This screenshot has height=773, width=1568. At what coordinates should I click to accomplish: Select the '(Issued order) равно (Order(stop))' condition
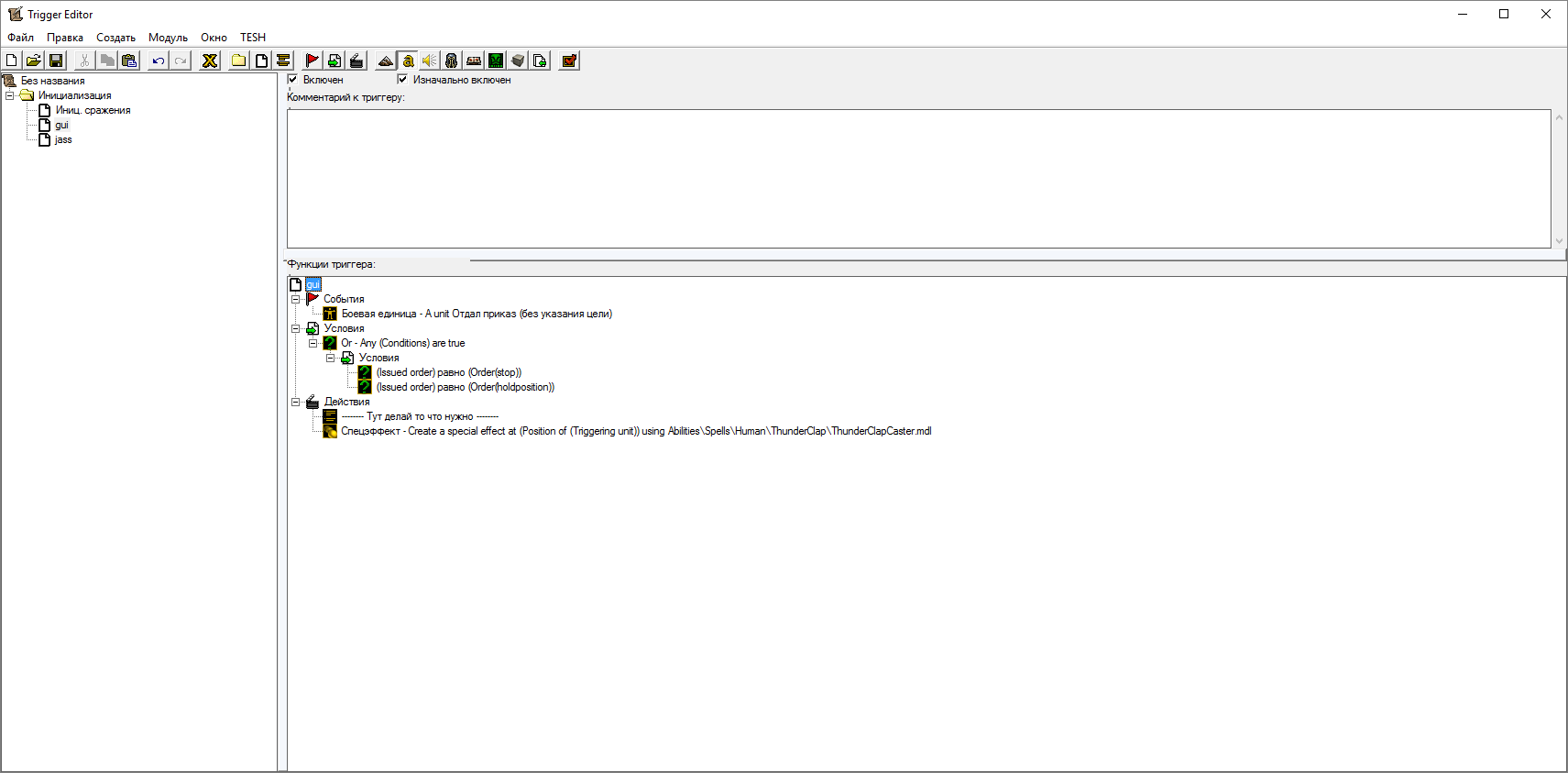tap(449, 372)
